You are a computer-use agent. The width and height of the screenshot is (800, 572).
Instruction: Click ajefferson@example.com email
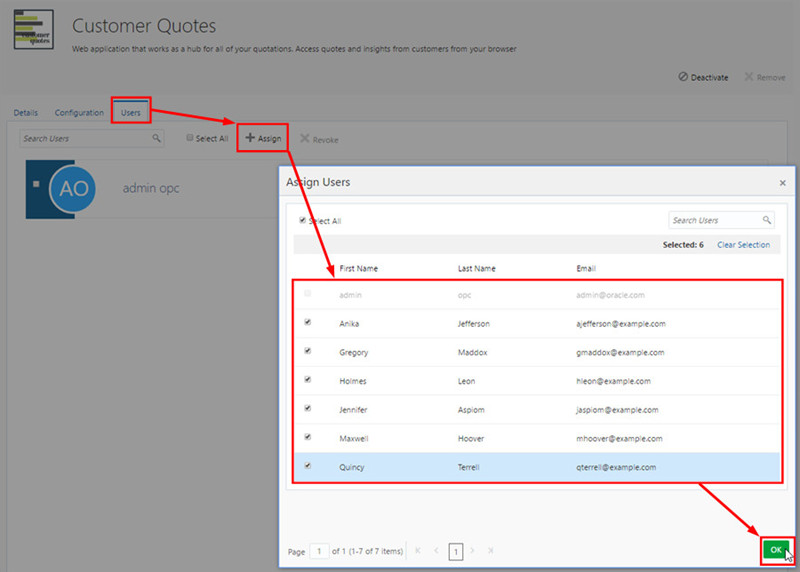(x=620, y=324)
